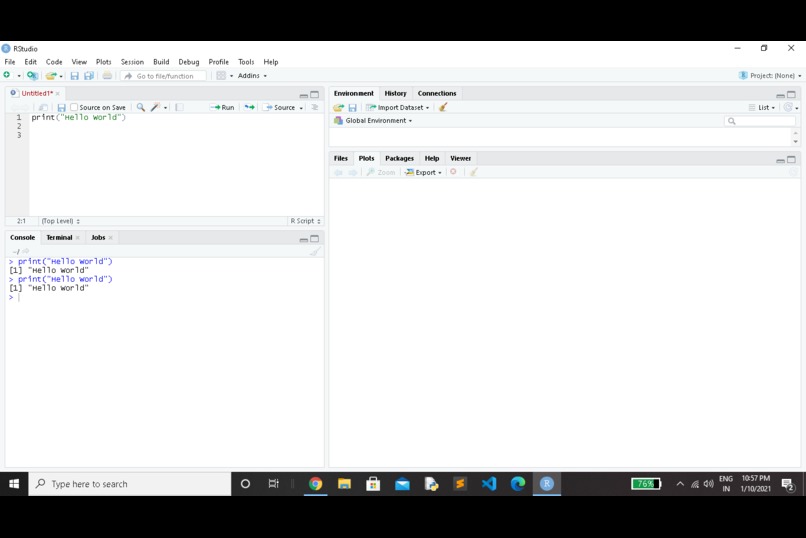806x538 pixels.
Task: Open the Global Environment selector
Action: click(x=373, y=121)
